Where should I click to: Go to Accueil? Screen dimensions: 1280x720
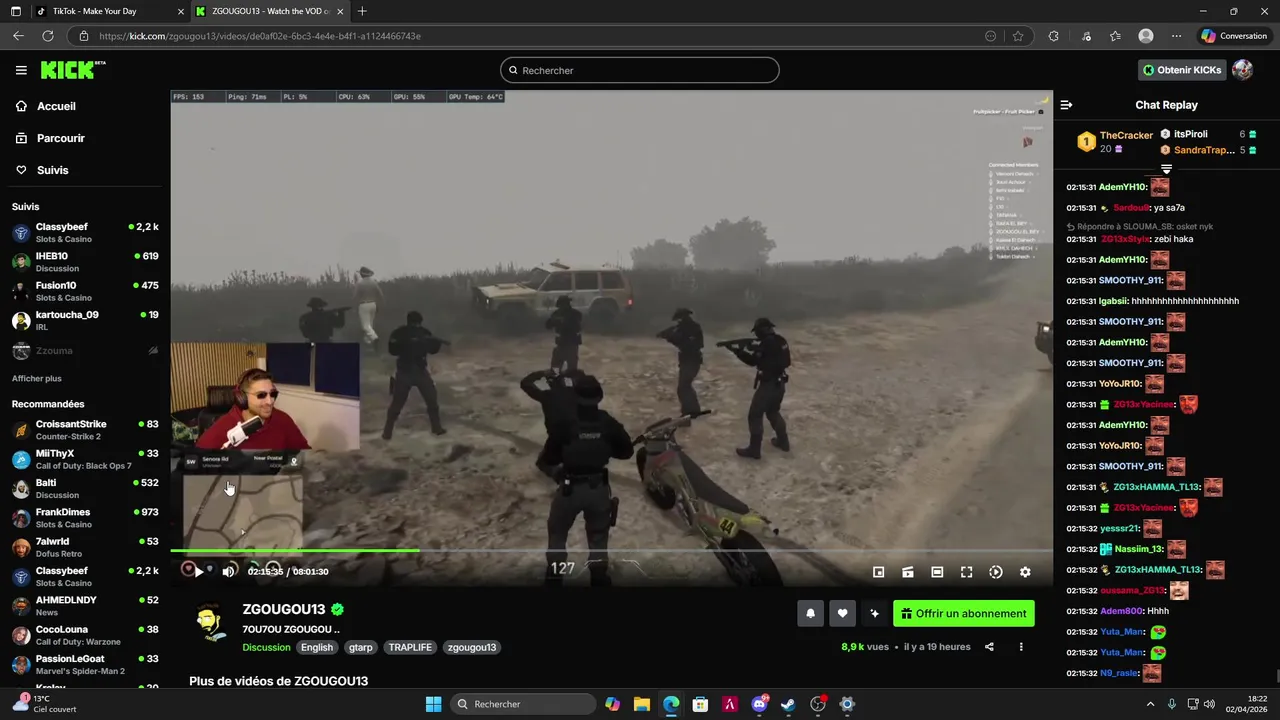pyautogui.click(x=56, y=106)
